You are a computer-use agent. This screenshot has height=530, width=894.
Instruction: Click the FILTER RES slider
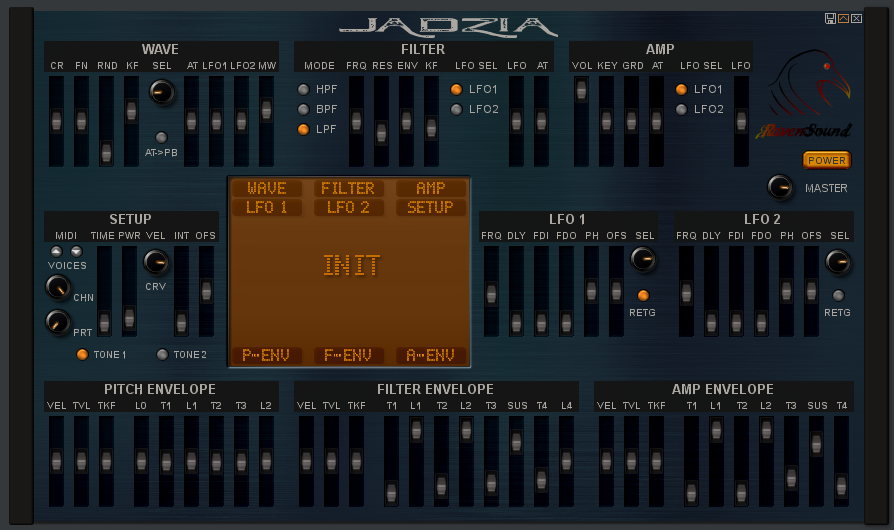tap(381, 121)
